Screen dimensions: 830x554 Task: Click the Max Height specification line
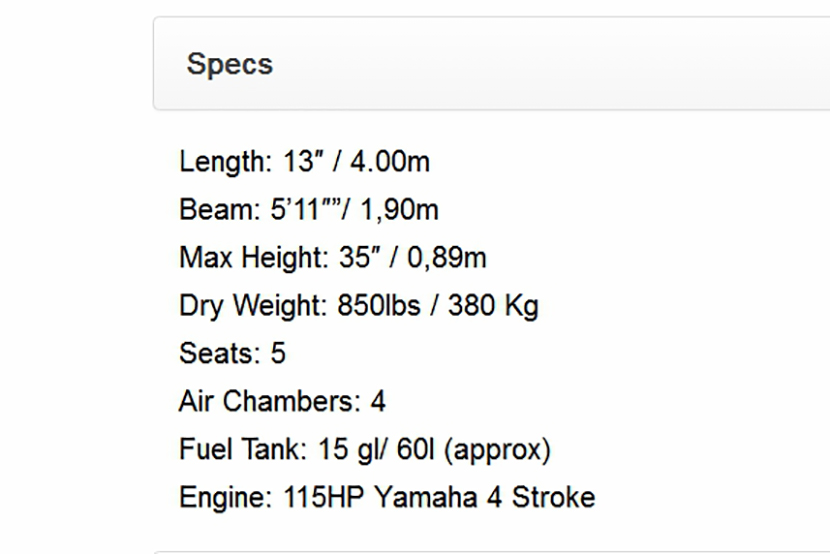point(332,258)
